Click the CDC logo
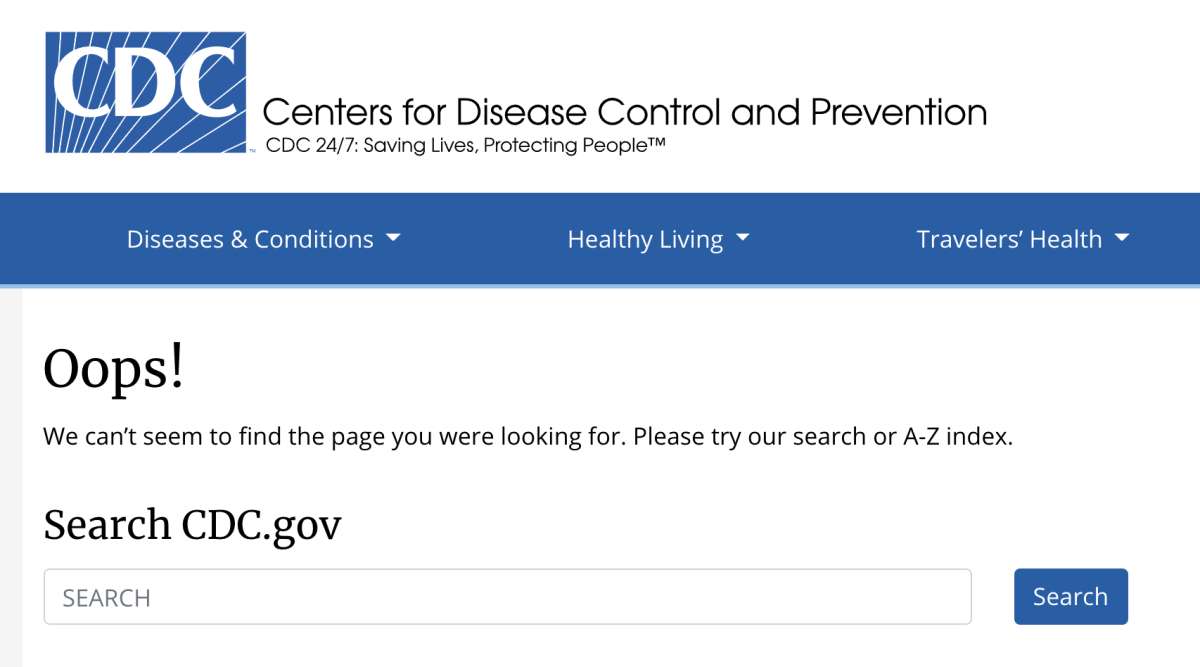 point(146,92)
